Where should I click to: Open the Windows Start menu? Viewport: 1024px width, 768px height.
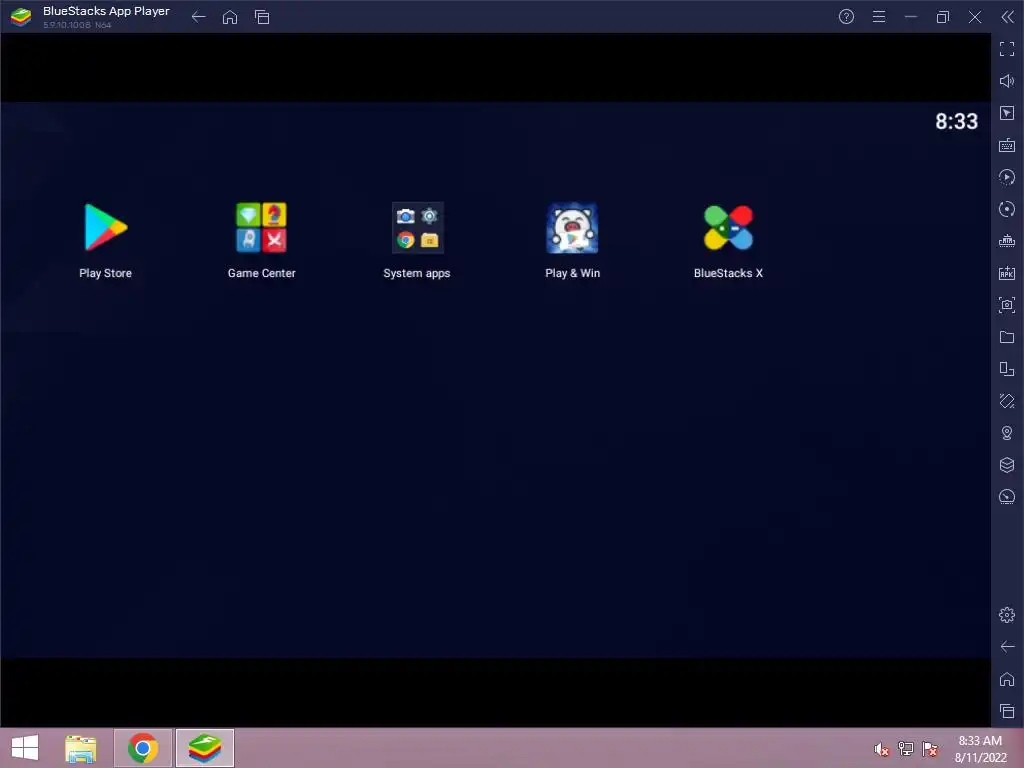(25, 748)
